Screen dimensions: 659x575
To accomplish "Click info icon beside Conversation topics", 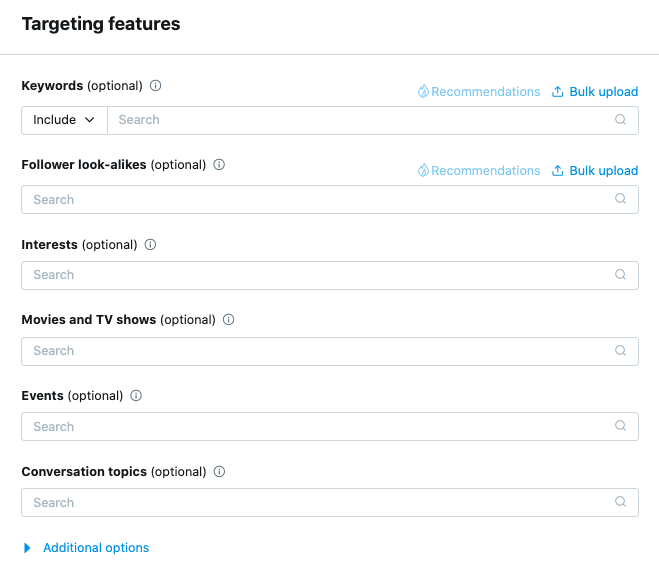I will 219,472.
